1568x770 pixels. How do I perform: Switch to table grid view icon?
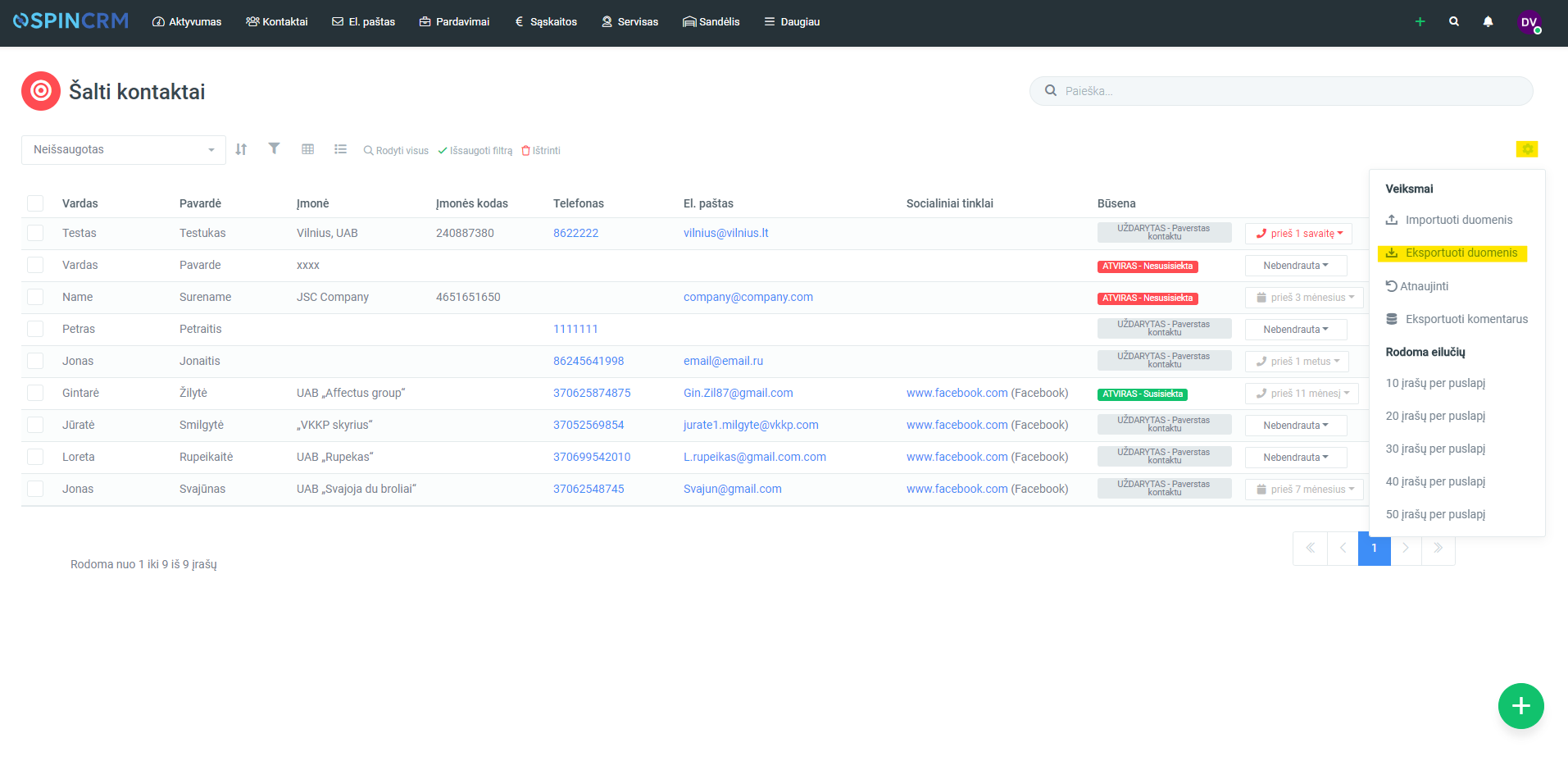[x=307, y=149]
